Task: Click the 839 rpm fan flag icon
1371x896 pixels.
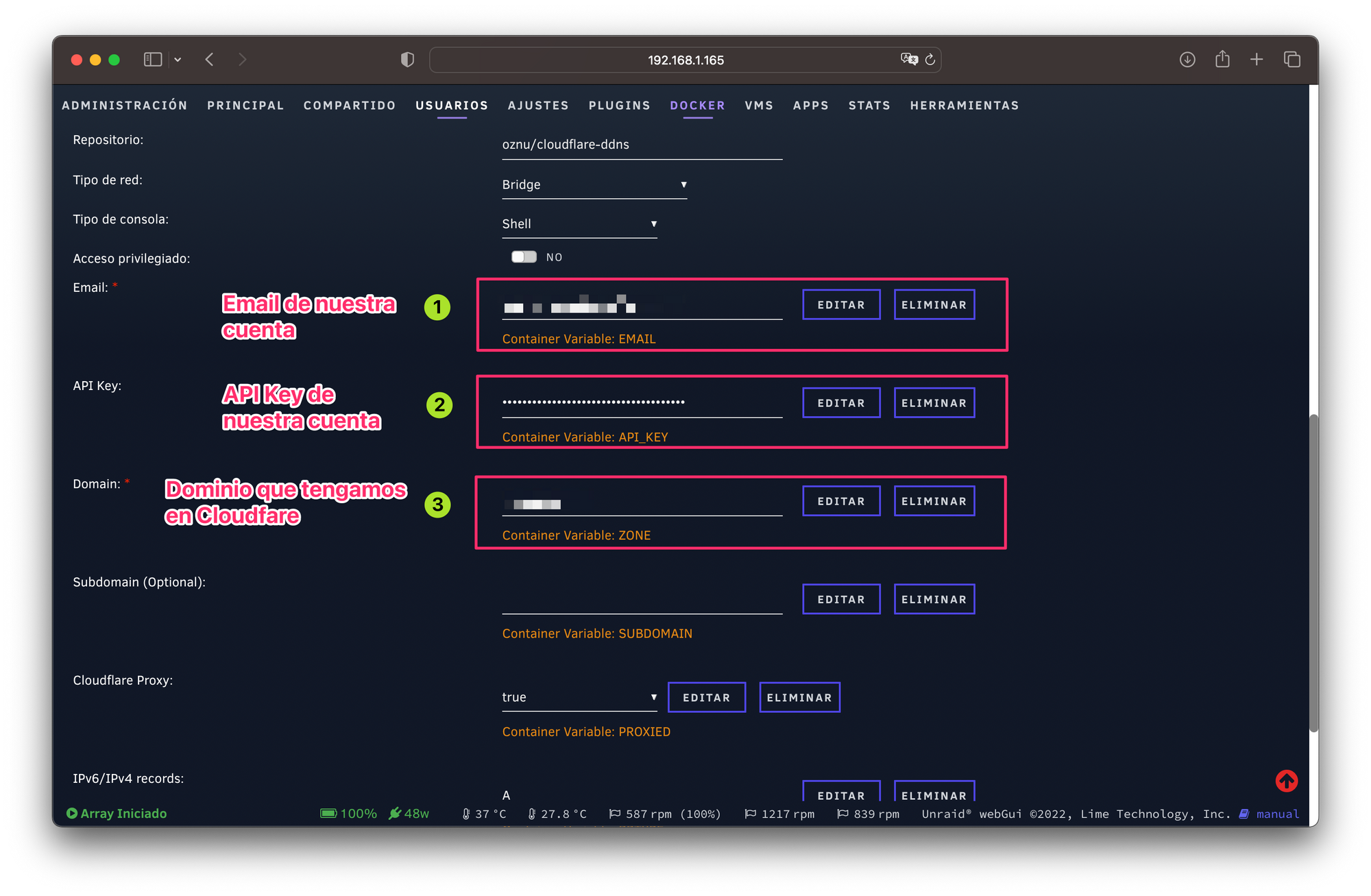Action: click(x=842, y=814)
